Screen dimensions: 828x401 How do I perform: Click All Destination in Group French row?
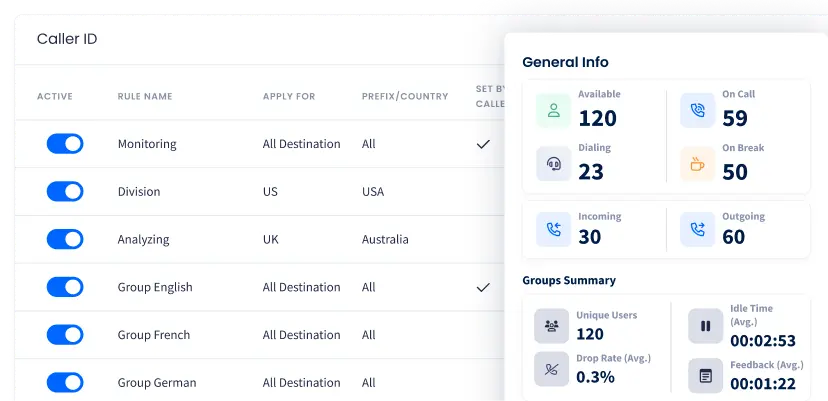[x=302, y=335]
